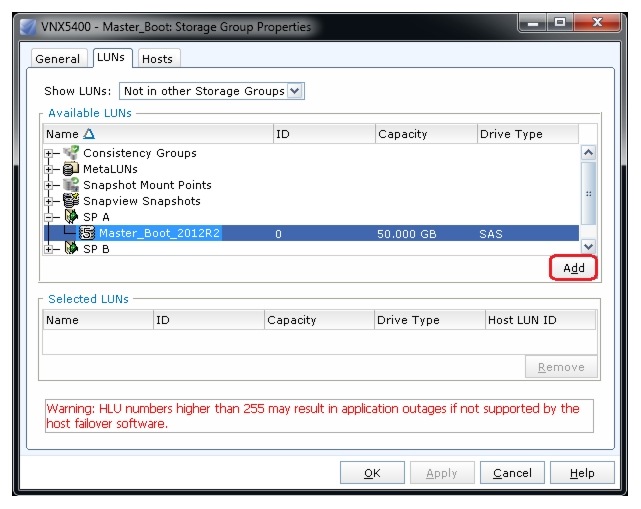Click the scroll up arrow in Available LUNs
641x509 pixels.
[x=588, y=152]
